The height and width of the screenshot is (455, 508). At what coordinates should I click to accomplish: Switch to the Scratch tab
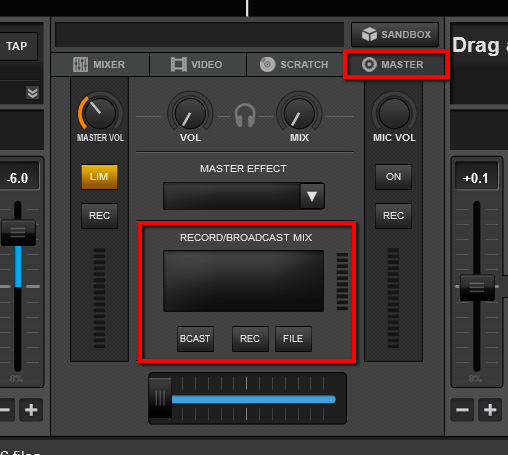coord(295,64)
